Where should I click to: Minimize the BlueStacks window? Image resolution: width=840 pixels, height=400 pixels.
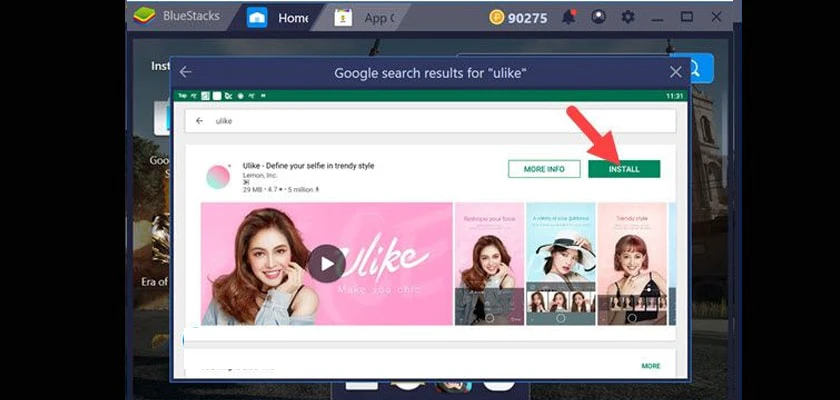tap(657, 18)
